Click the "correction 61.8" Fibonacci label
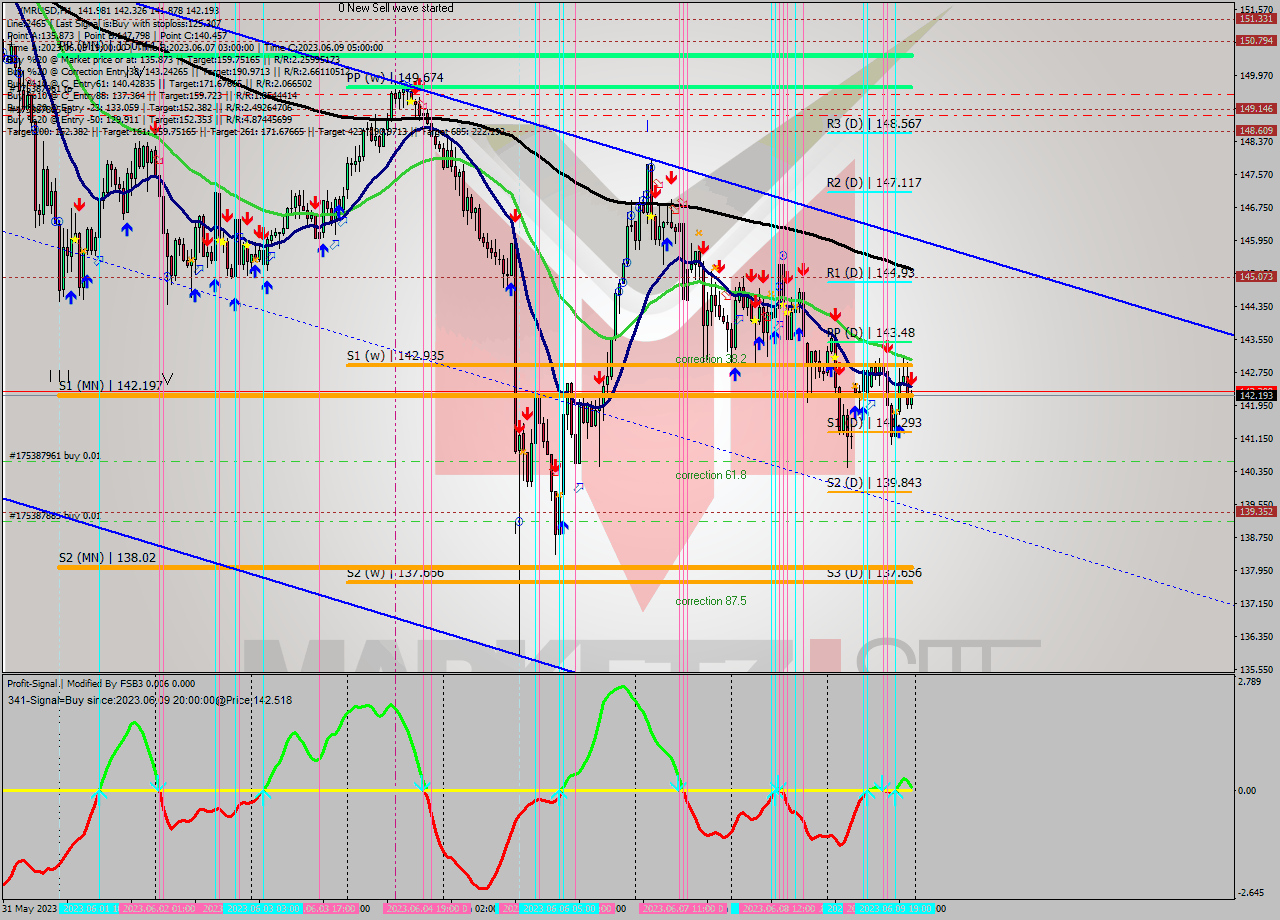 coord(710,475)
